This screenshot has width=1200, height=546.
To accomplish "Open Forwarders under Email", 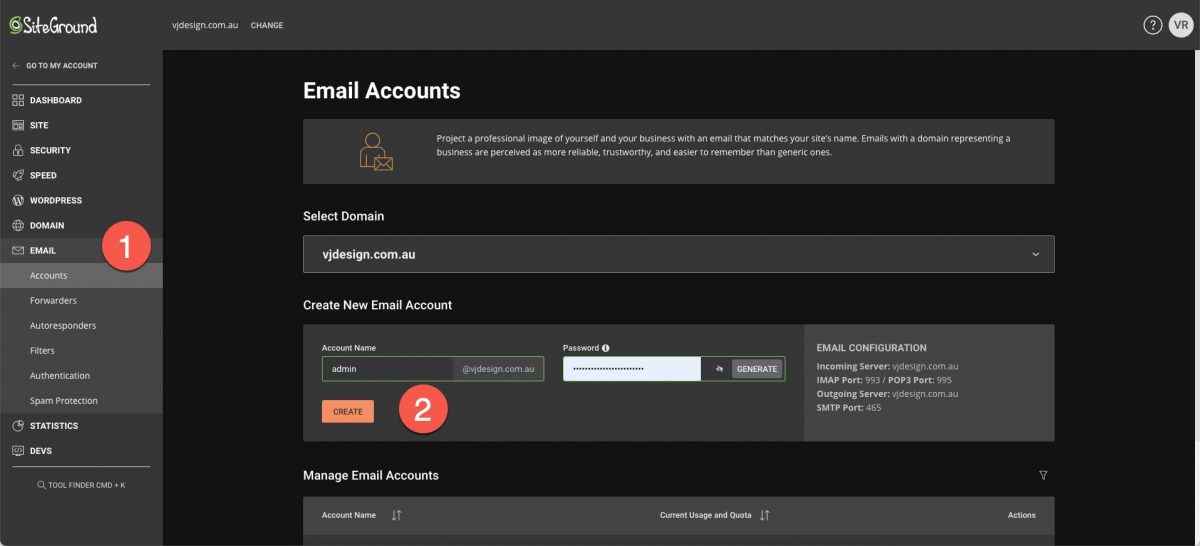I will pyautogui.click(x=53, y=301).
